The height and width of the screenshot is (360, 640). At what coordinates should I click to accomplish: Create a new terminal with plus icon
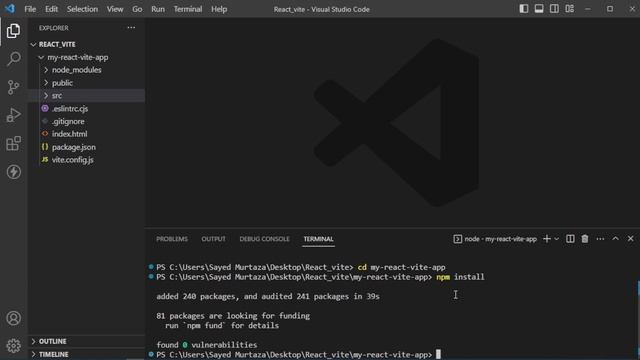[547, 239]
